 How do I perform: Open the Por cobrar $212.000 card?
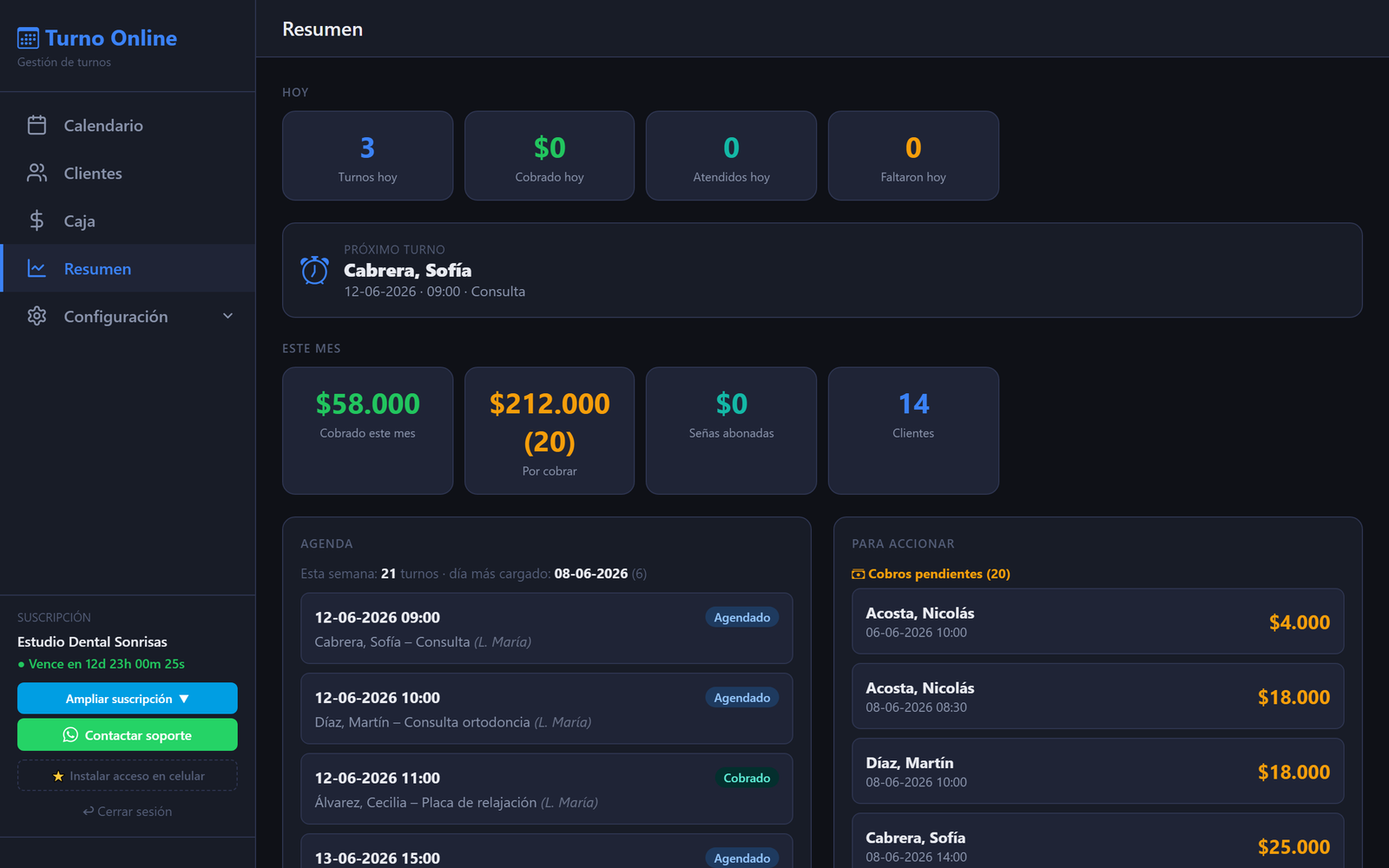[x=550, y=431]
